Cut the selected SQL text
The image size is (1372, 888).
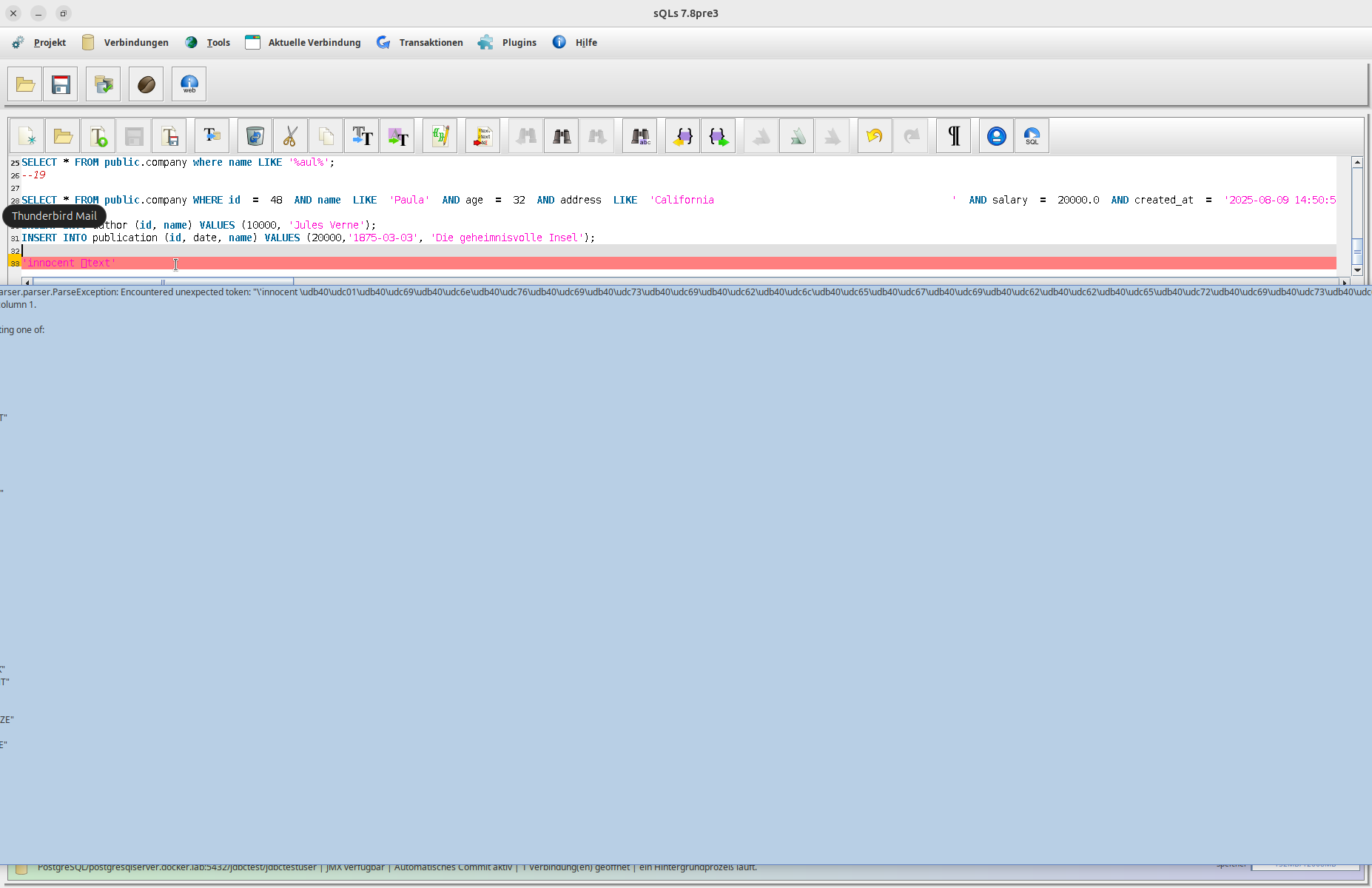point(289,135)
